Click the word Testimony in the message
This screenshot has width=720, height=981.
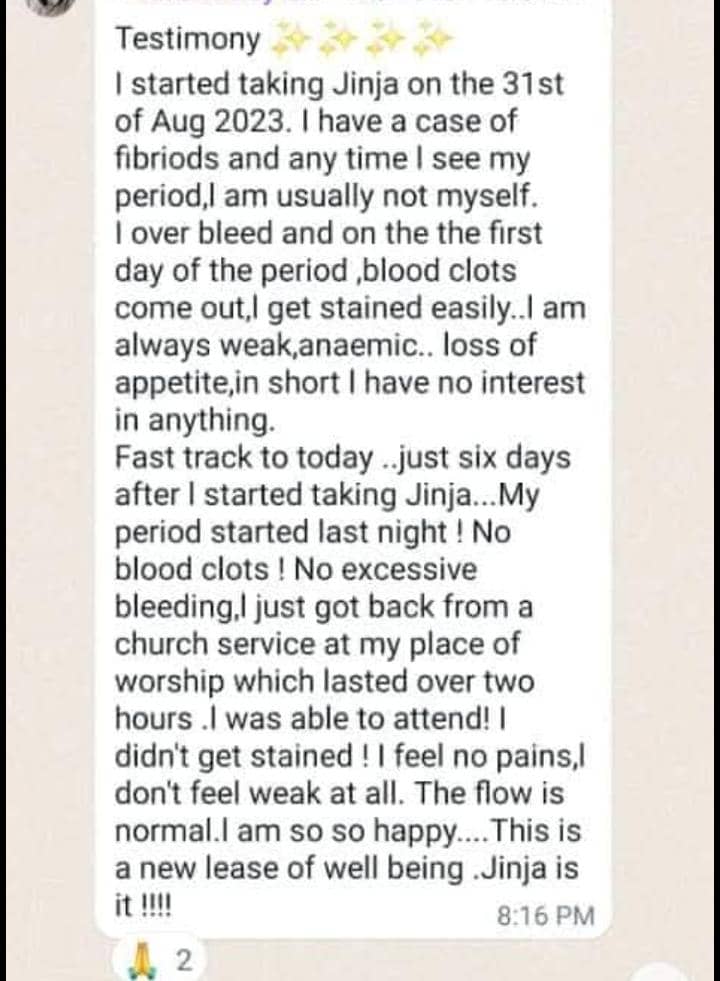tap(189, 39)
